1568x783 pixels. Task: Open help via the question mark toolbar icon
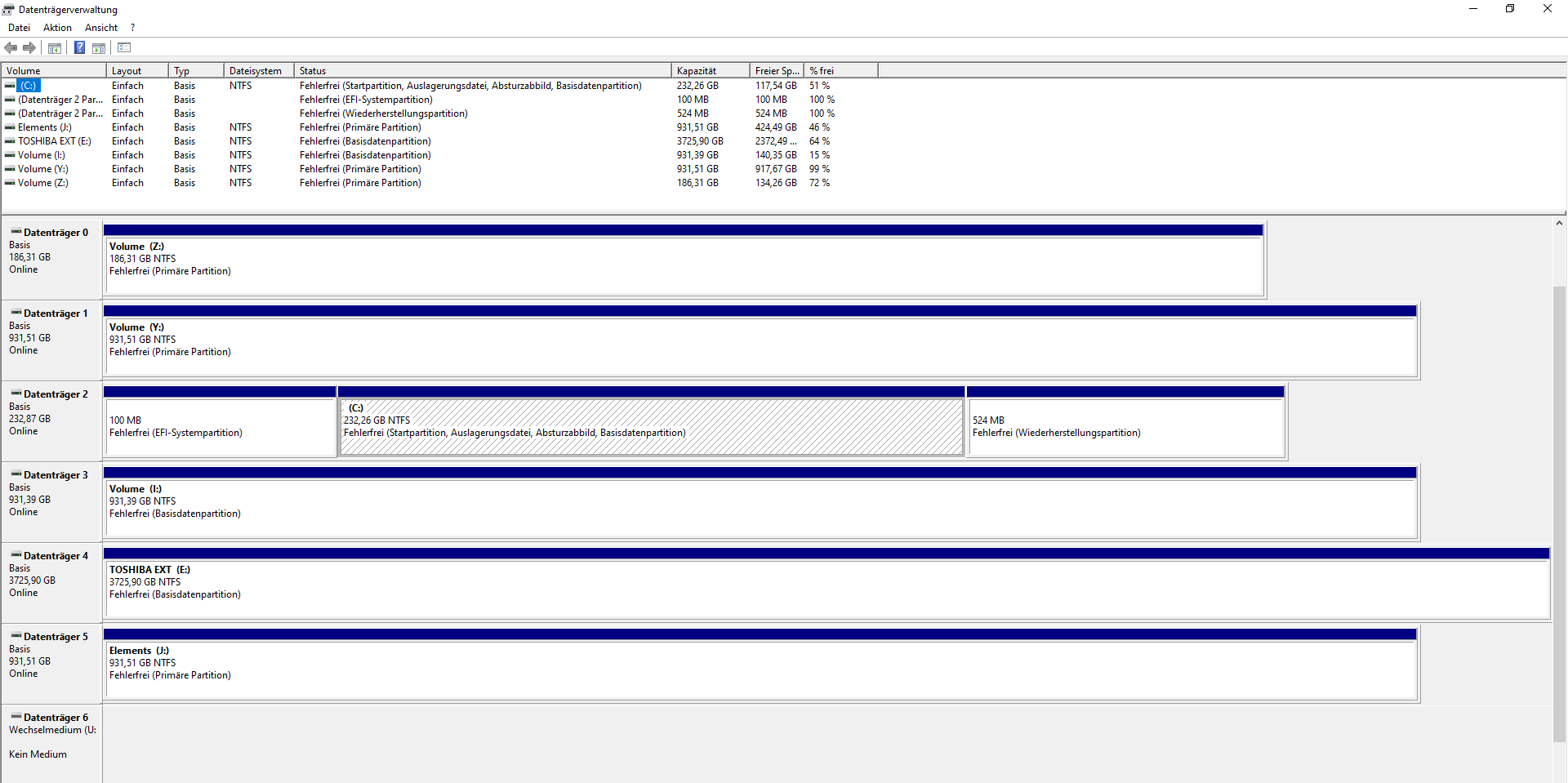point(79,47)
